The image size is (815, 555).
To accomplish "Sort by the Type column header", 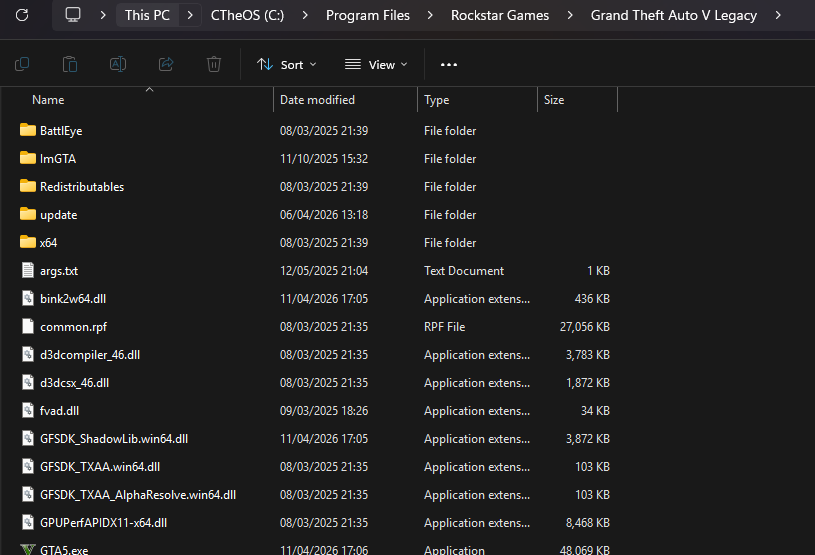I will pos(437,100).
